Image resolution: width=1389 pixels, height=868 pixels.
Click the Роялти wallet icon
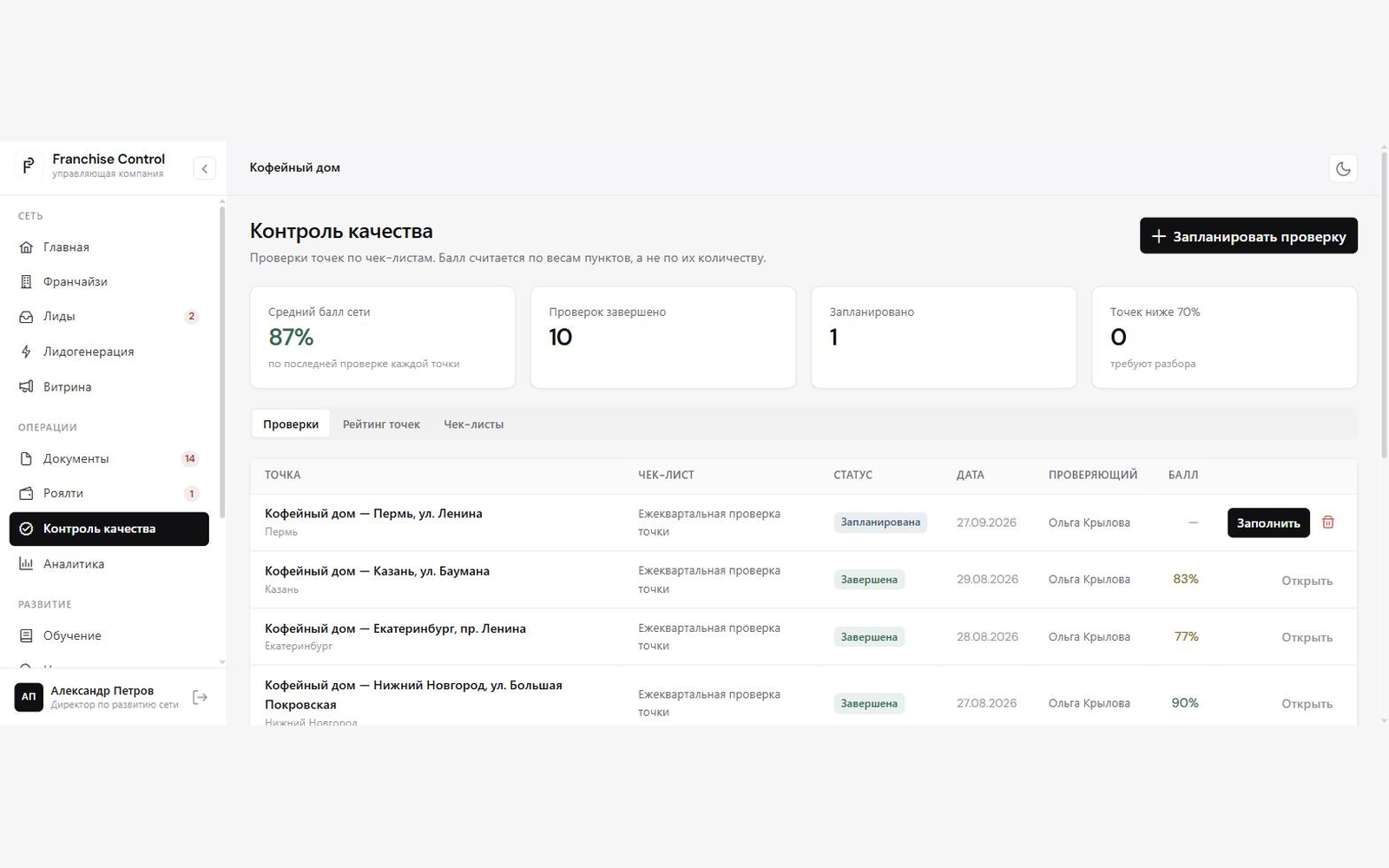coord(26,493)
